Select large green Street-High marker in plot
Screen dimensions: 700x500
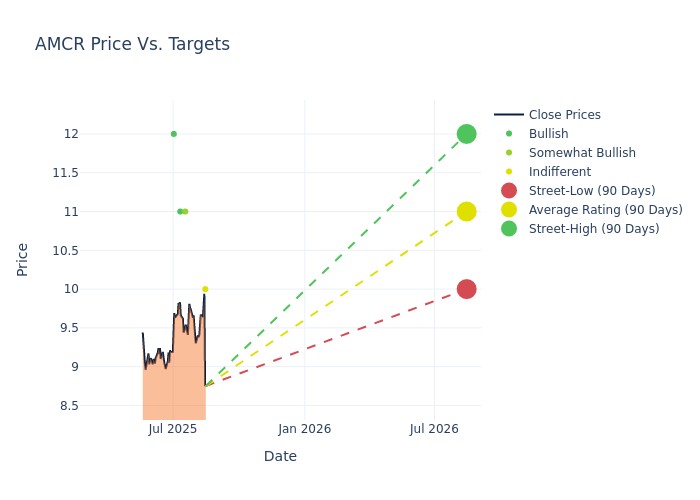(x=466, y=134)
